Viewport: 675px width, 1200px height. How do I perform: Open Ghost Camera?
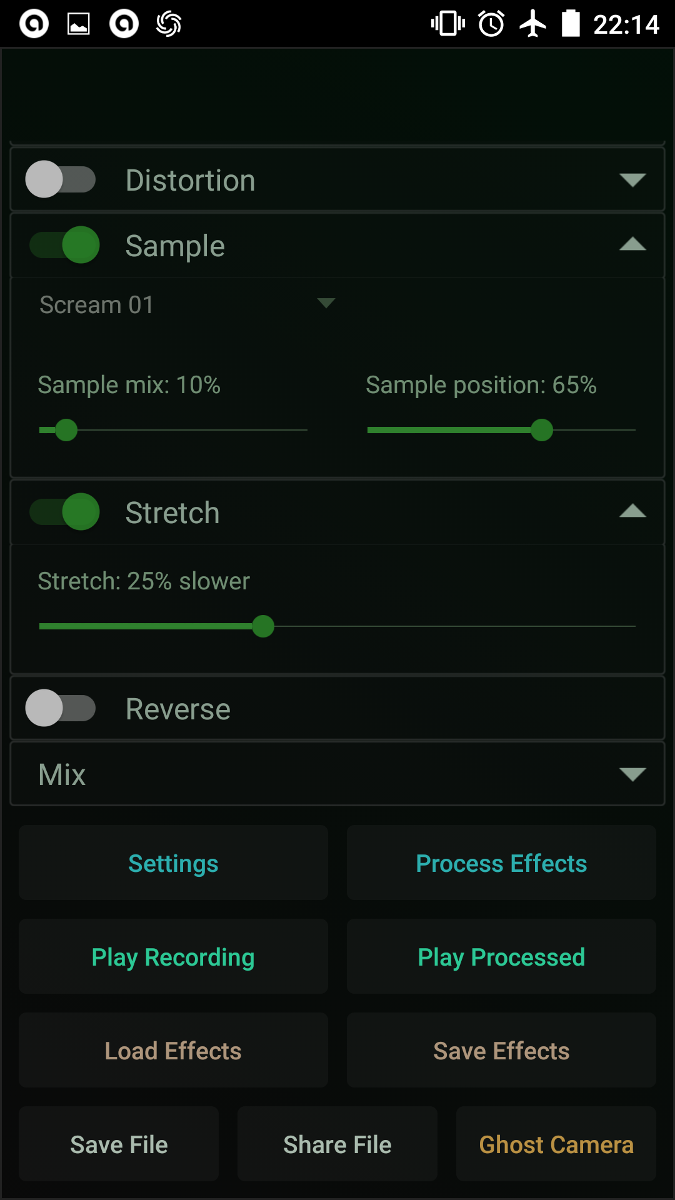click(x=556, y=1144)
